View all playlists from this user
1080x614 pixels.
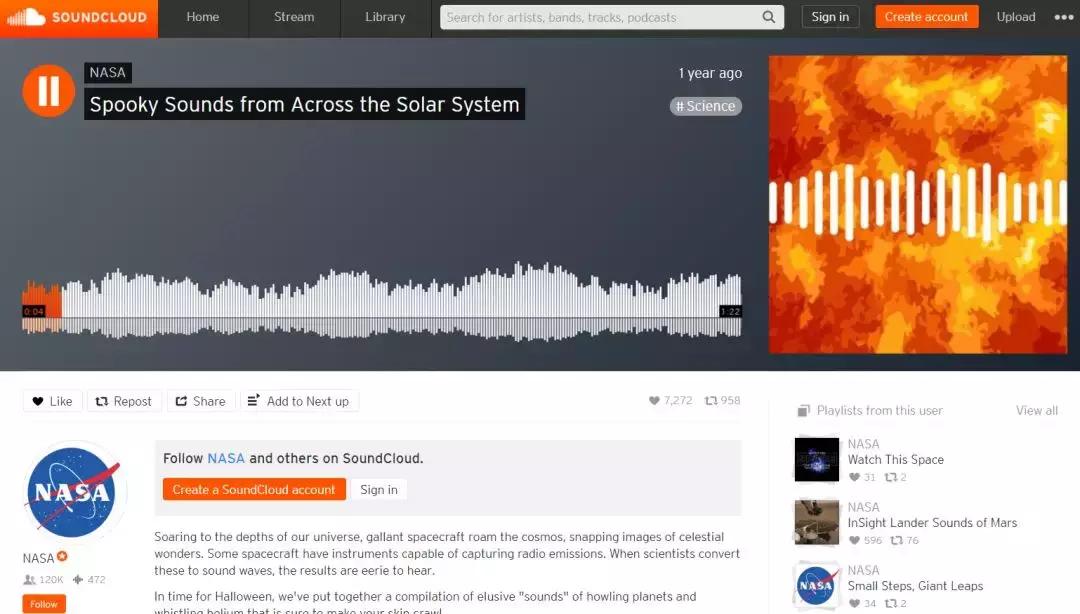point(1037,410)
